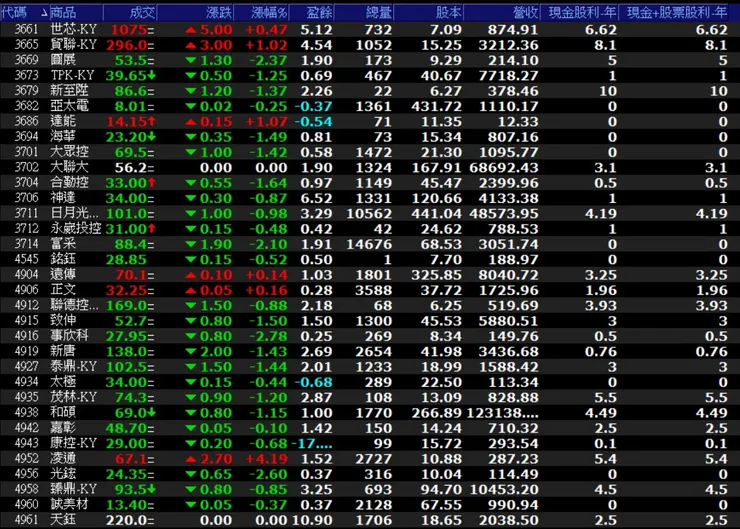
Task: Select the 嘉彰 stock name
Action: click(x=63, y=428)
